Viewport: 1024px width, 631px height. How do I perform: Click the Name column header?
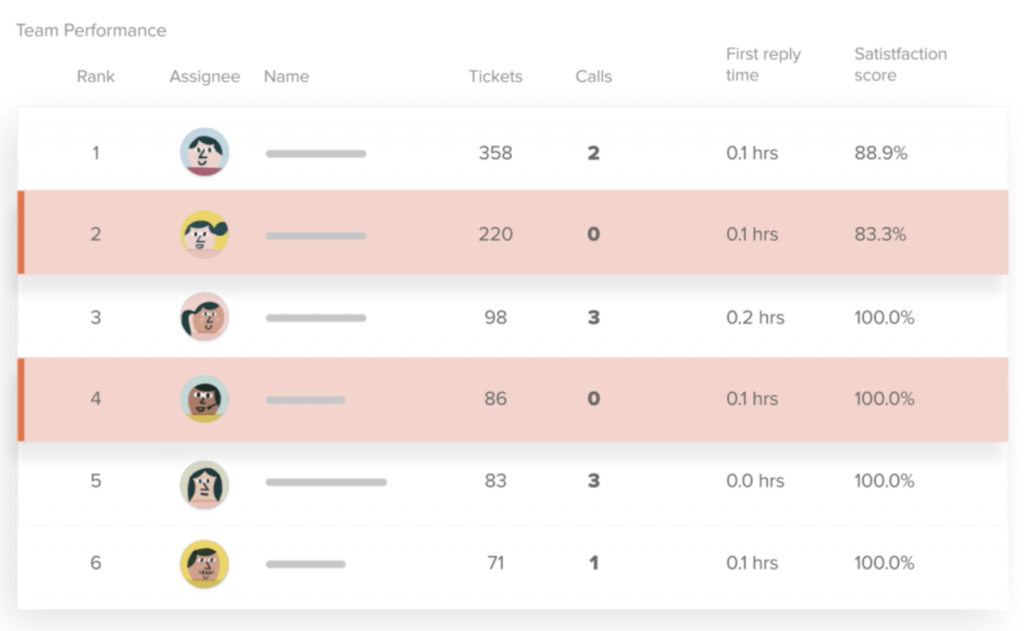coord(286,76)
